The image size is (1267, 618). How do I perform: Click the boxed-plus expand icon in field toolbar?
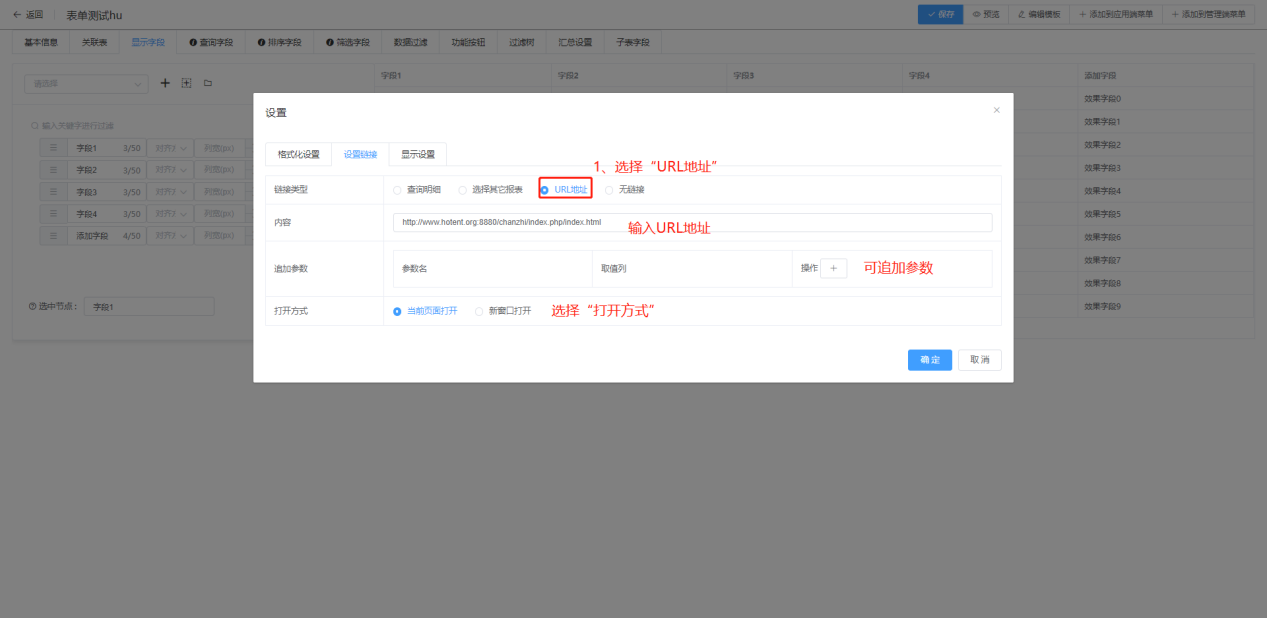point(186,83)
